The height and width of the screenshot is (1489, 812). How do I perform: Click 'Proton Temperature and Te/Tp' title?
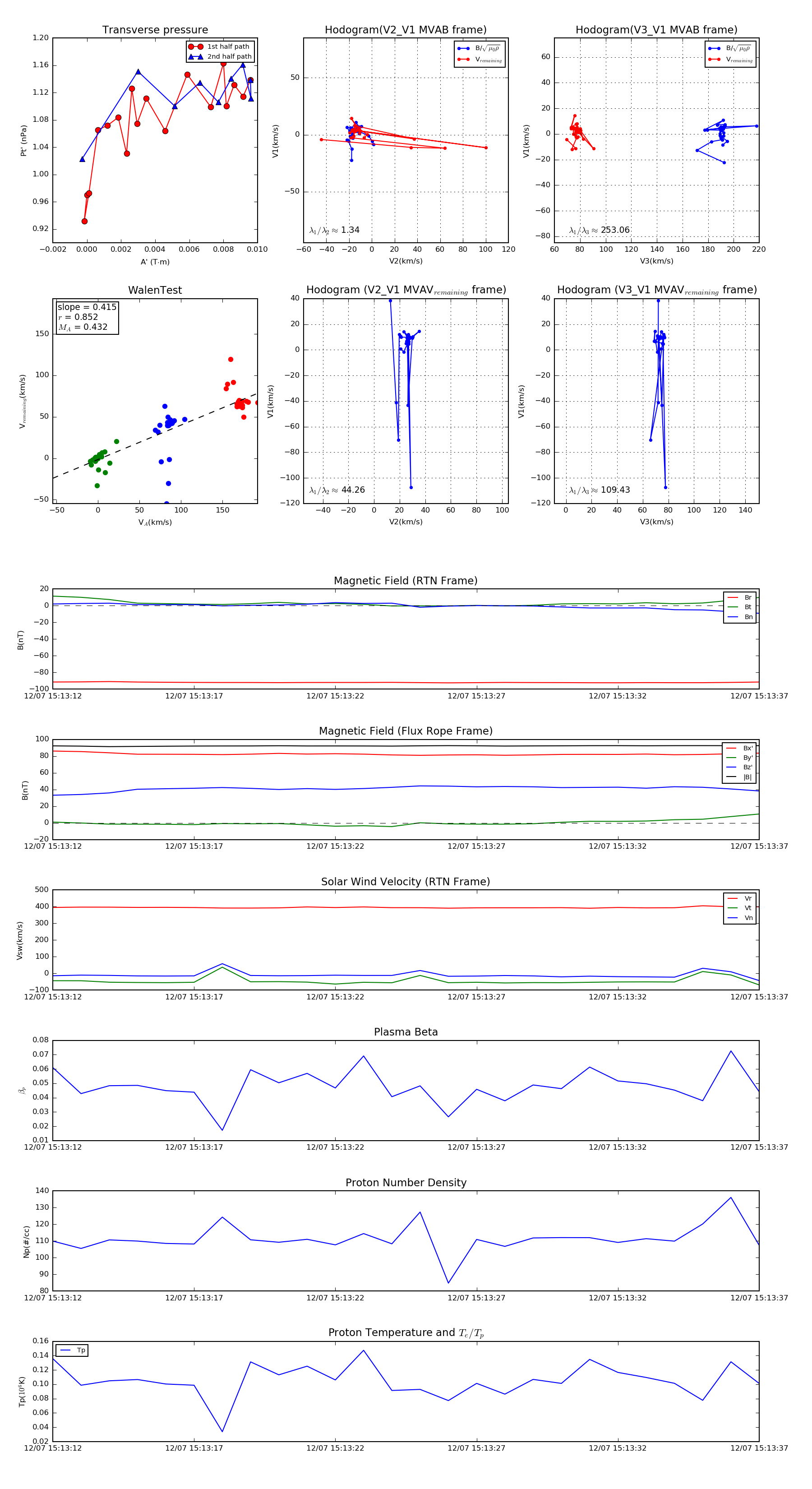(406, 1333)
